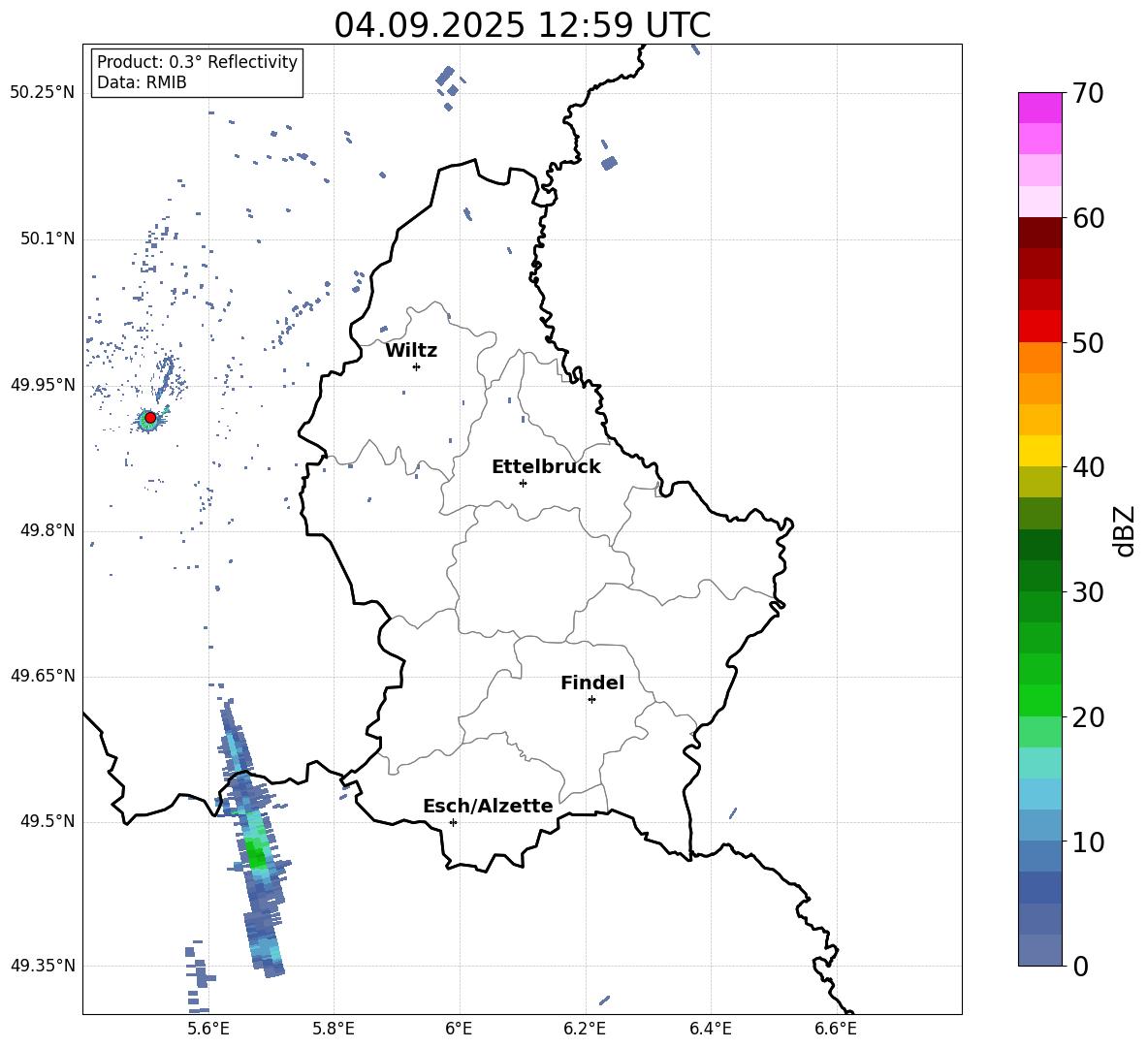Viewport: 1148px width, 1048px height.
Task: Click the 49.5°N latitude label
Action: [47, 821]
